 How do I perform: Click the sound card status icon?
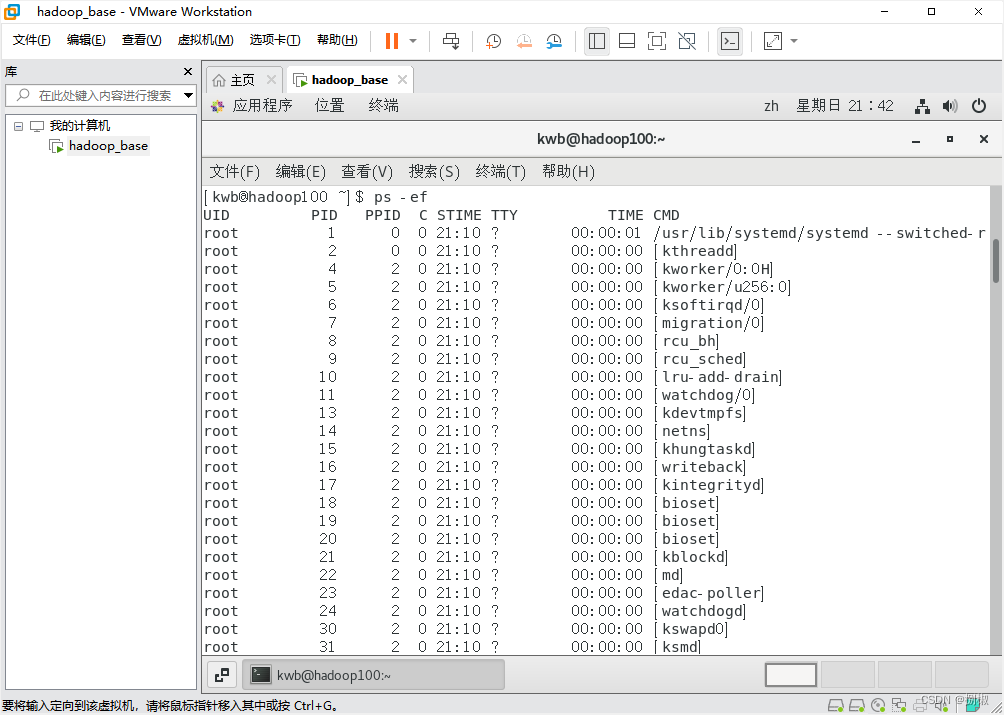(941, 706)
